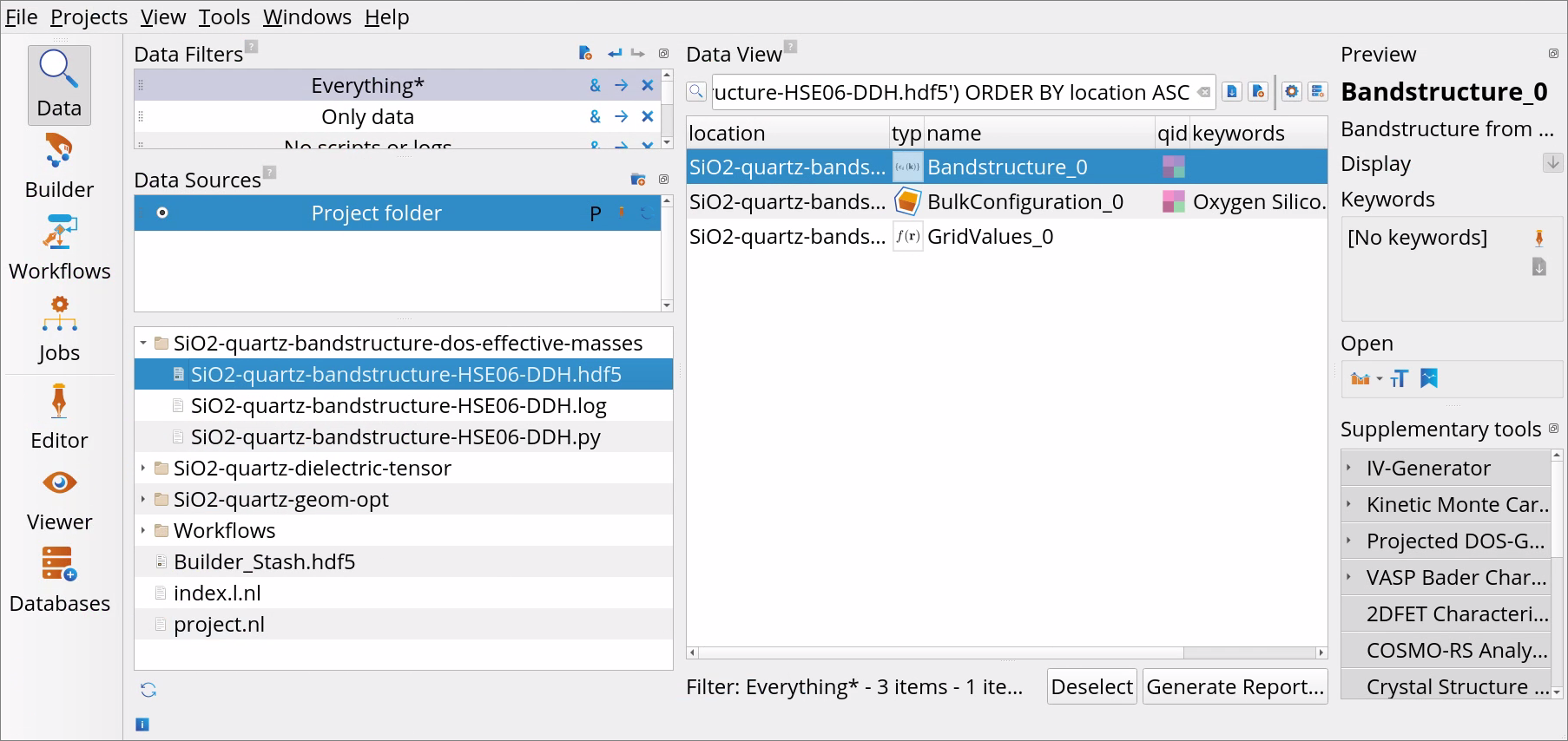
Task: Open the Projects menu
Action: pos(89,16)
